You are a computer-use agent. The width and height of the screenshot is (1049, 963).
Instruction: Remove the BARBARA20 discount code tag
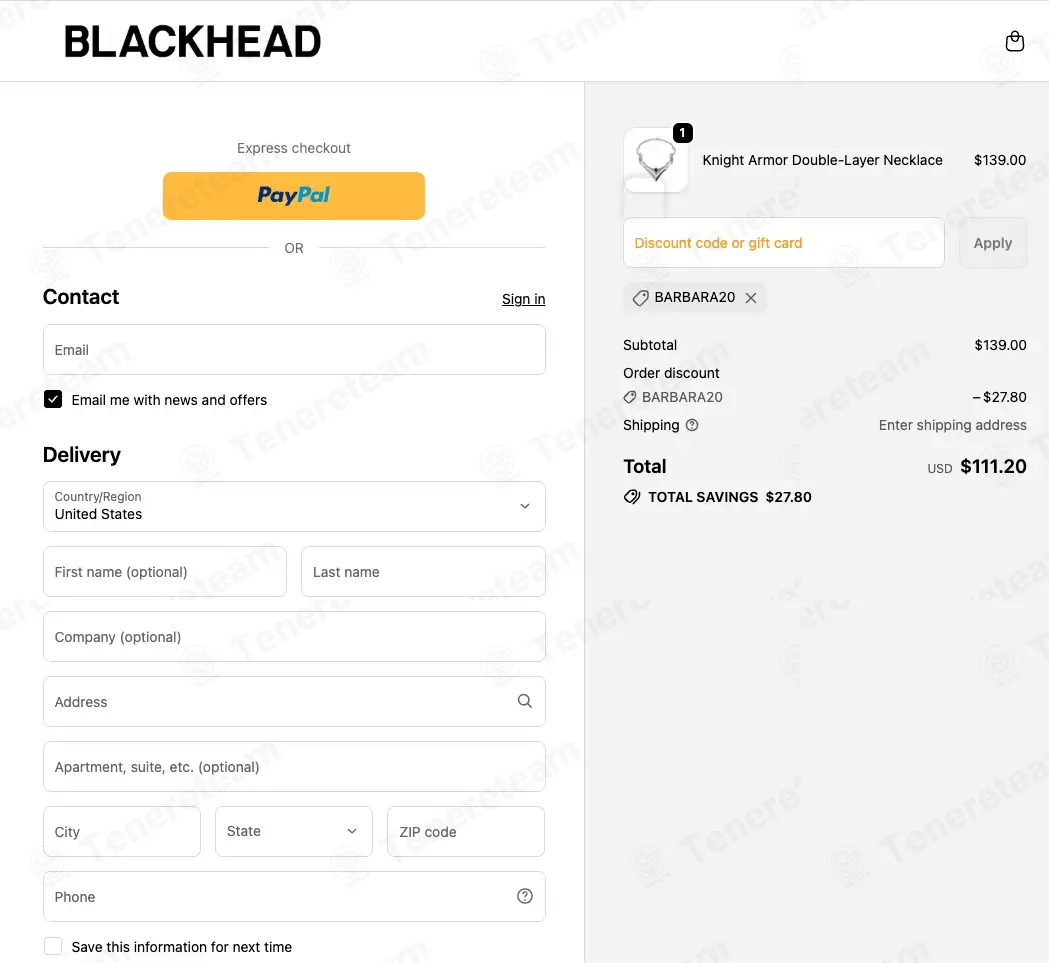click(x=751, y=298)
